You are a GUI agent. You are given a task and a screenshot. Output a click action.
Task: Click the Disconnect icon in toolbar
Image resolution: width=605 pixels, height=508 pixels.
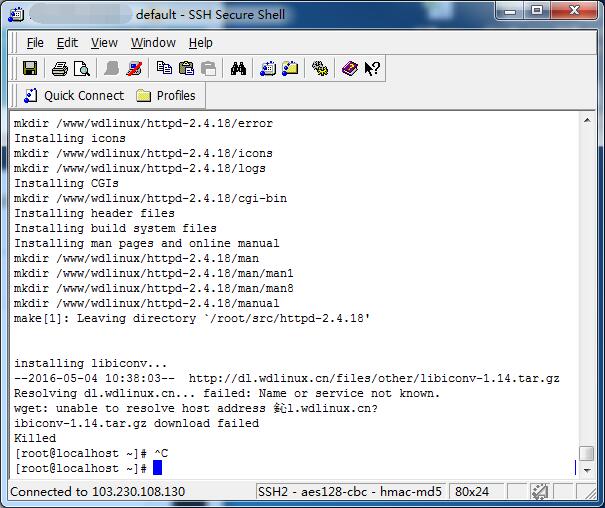(x=135, y=69)
